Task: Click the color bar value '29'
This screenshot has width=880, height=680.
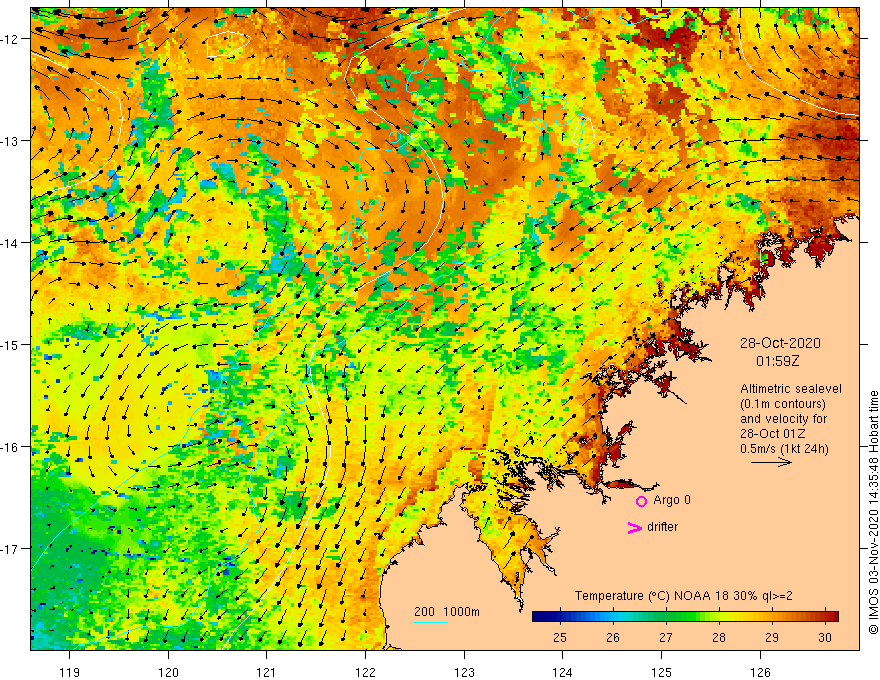Action: (772, 637)
